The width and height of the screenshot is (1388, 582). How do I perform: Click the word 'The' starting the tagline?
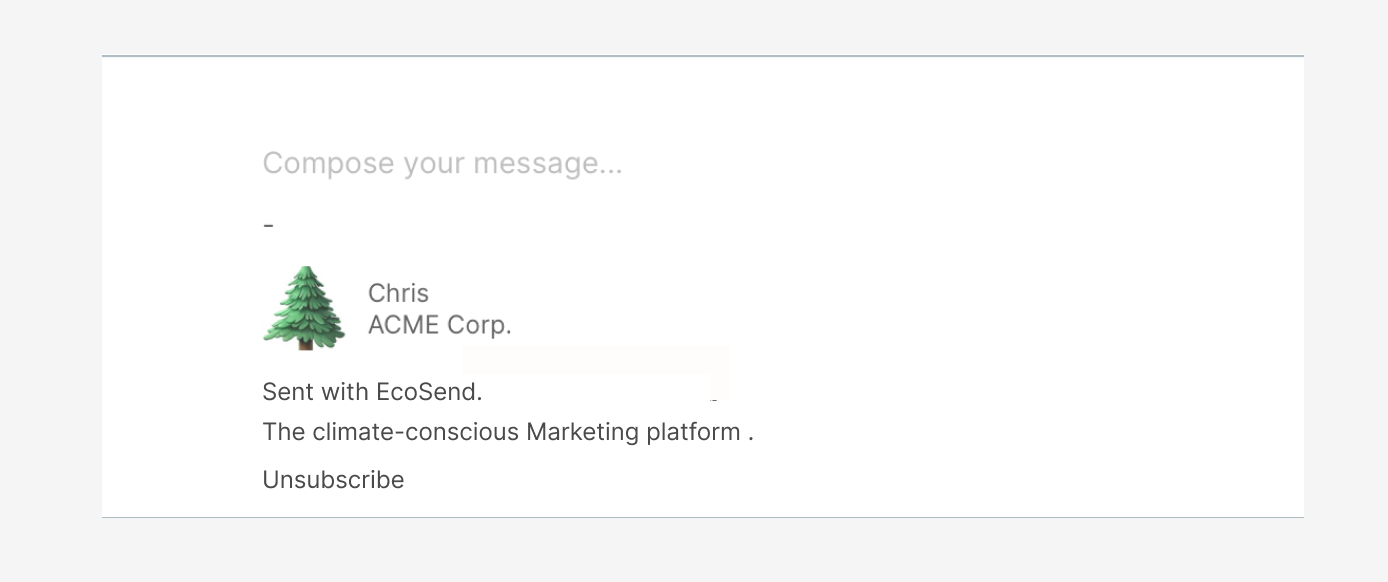[x=284, y=432]
